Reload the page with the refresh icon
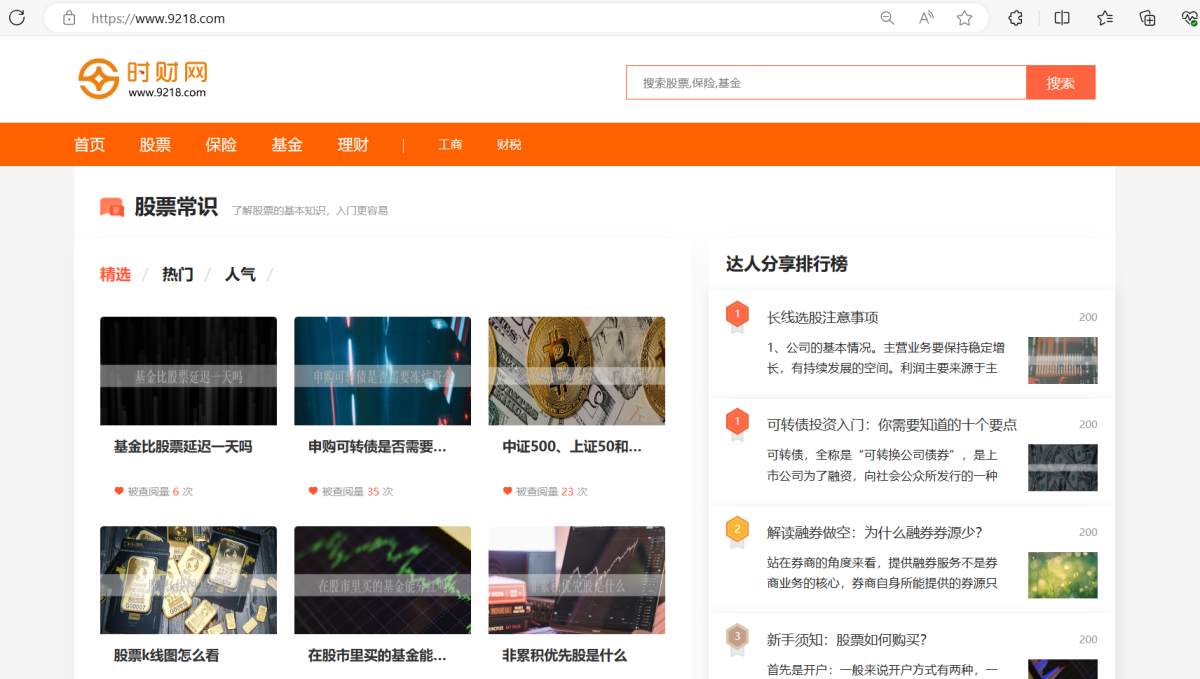This screenshot has width=1200, height=679. coord(17,17)
